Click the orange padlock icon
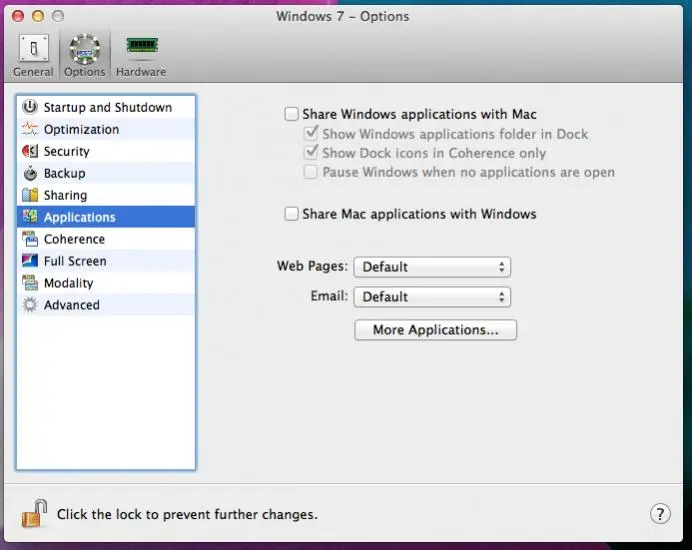 click(x=34, y=514)
